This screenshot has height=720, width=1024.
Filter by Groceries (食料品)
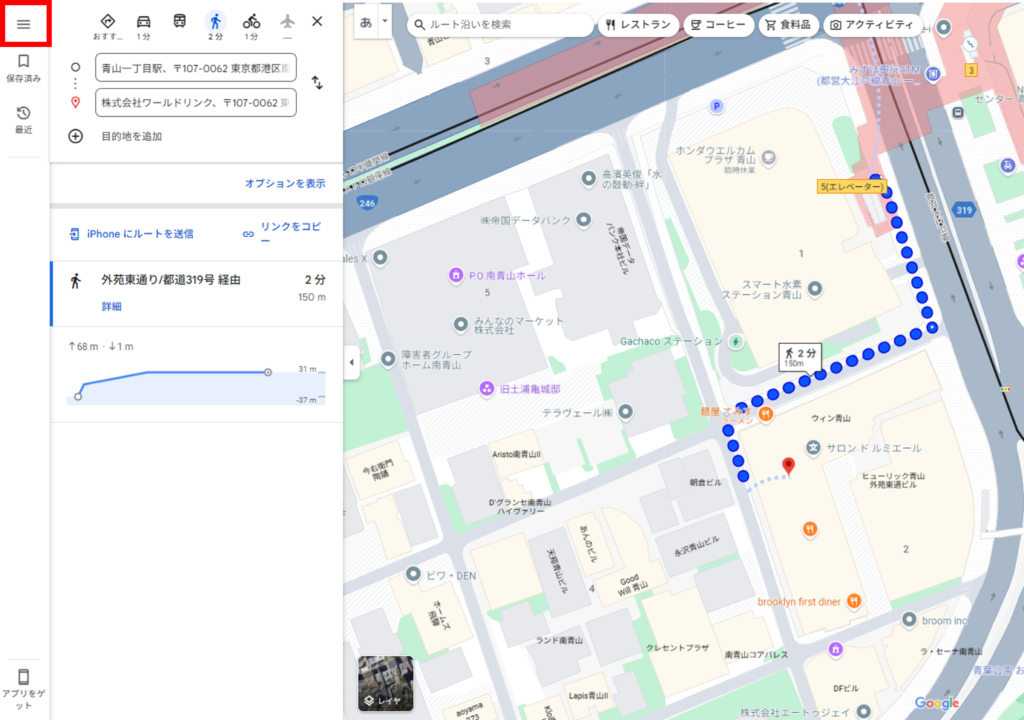(x=788, y=25)
